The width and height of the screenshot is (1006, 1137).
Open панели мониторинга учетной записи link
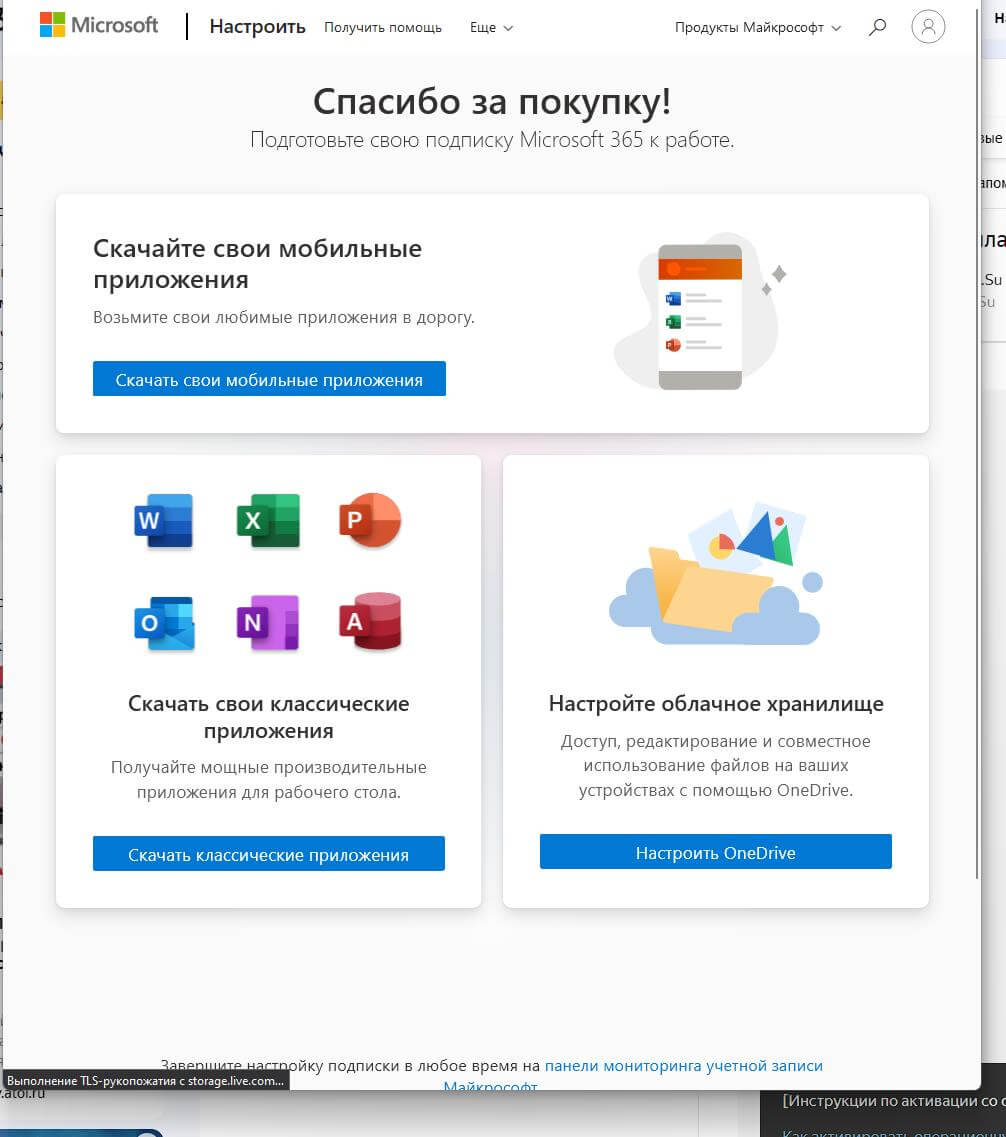[x=683, y=1066]
